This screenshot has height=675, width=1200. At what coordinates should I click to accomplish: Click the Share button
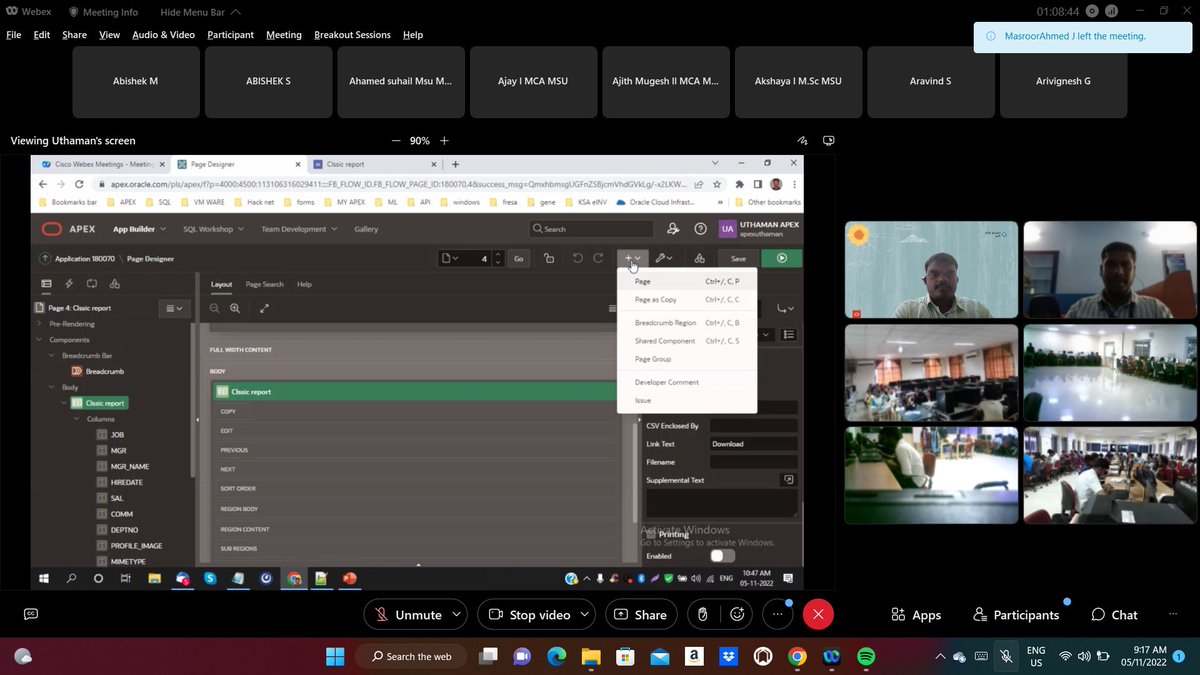[x=640, y=614]
